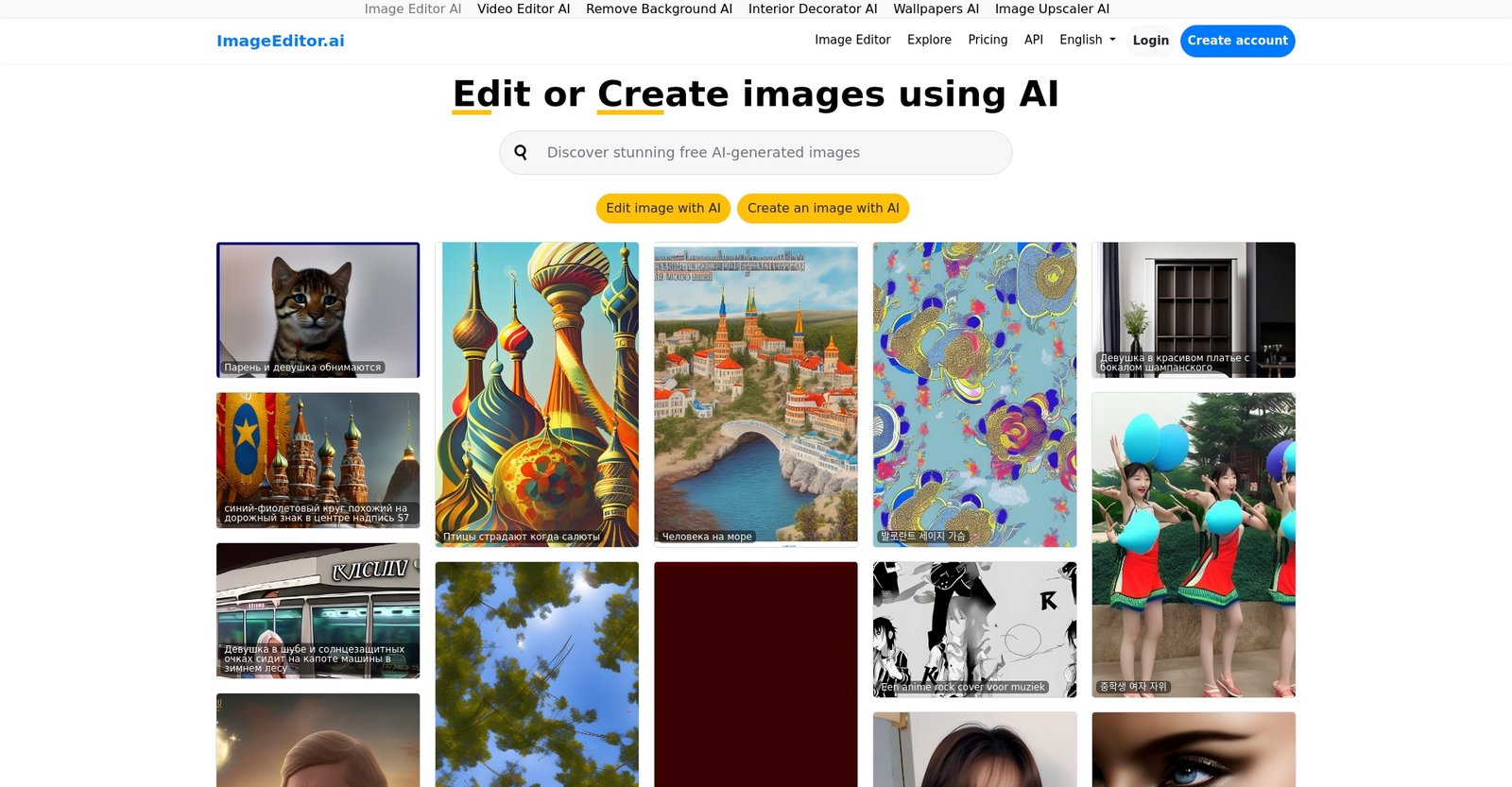1512x787 pixels.
Task: Click Edit image with AI button
Action: (662, 208)
